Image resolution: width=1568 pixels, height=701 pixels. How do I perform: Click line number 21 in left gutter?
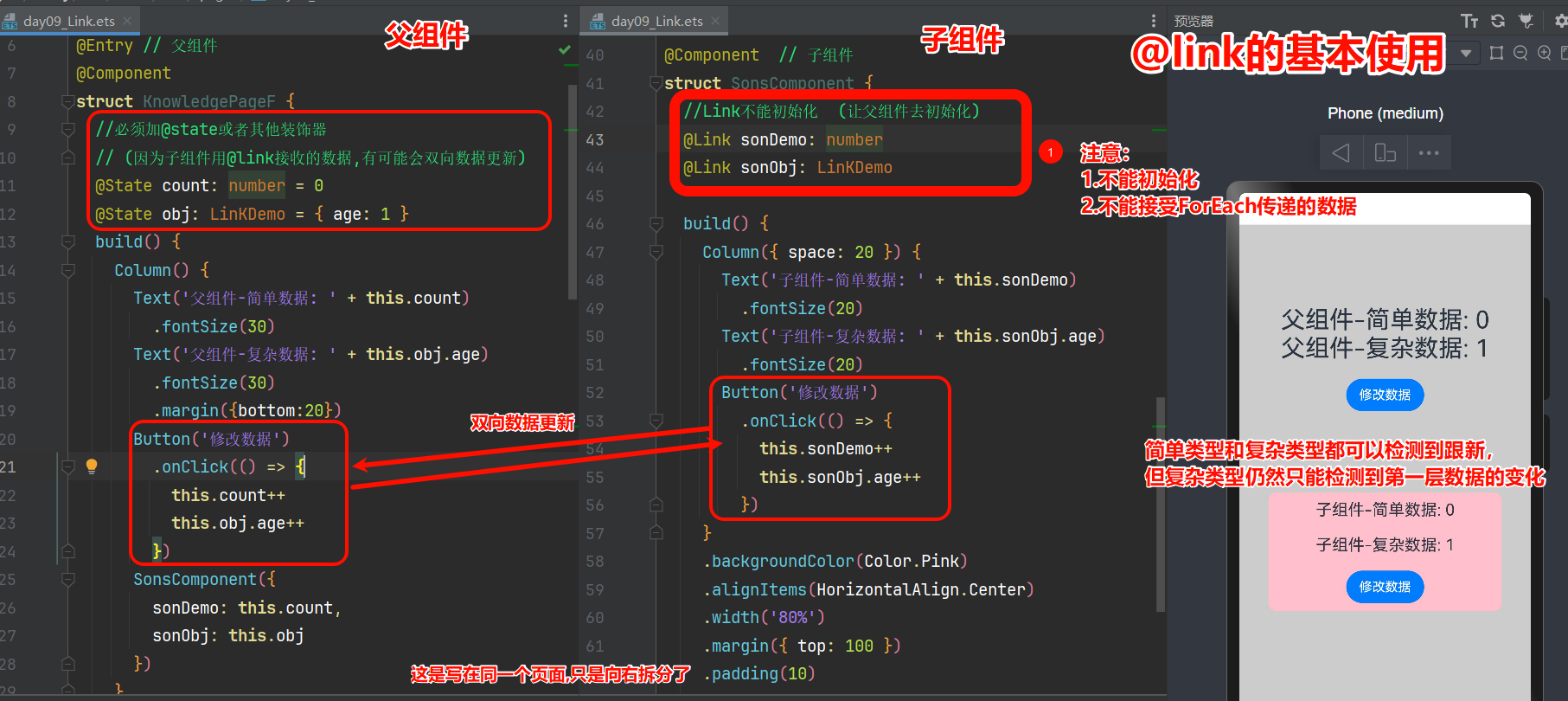[x=8, y=467]
